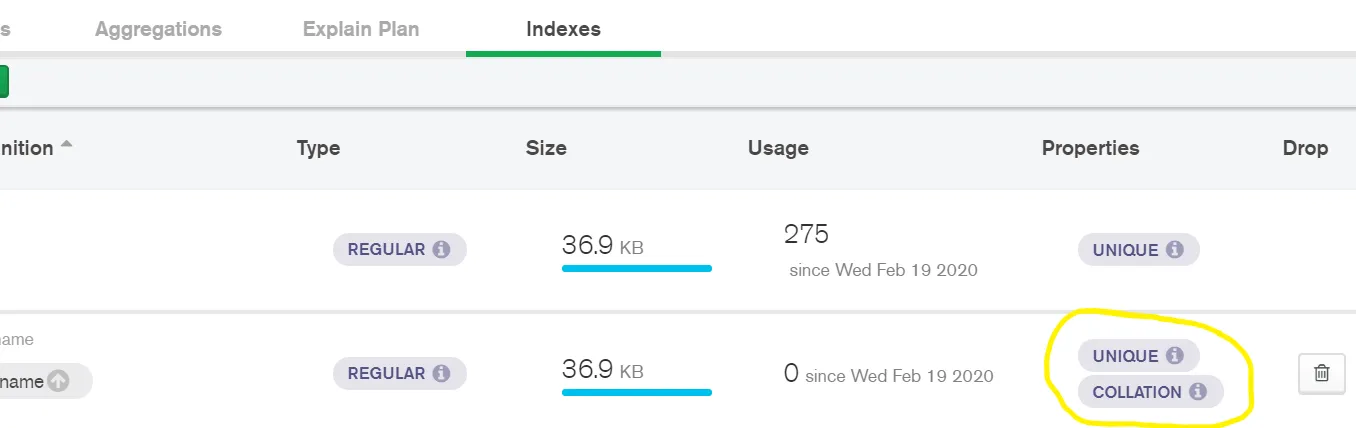This screenshot has height=428, width=1356.
Task: Open the Explain Plan tab
Action: pos(361,29)
